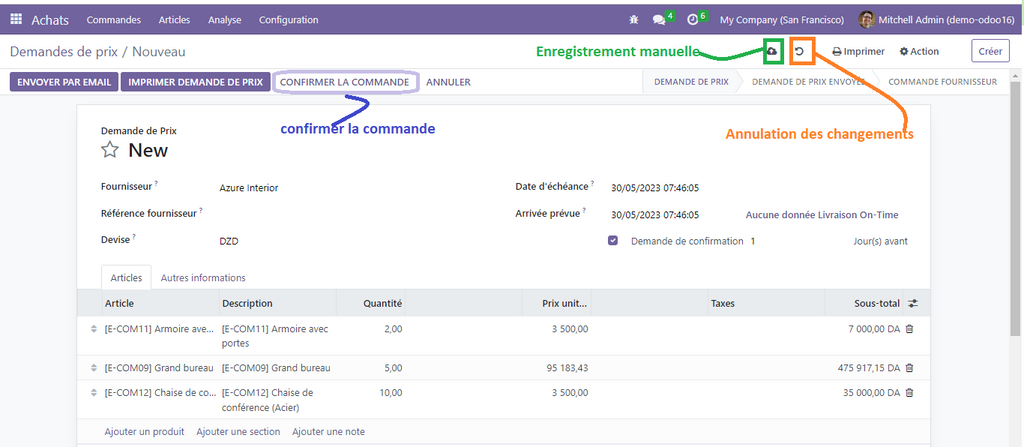The width and height of the screenshot is (1024, 447).
Task: Click the Référence fournisseur input field
Action: 356,214
